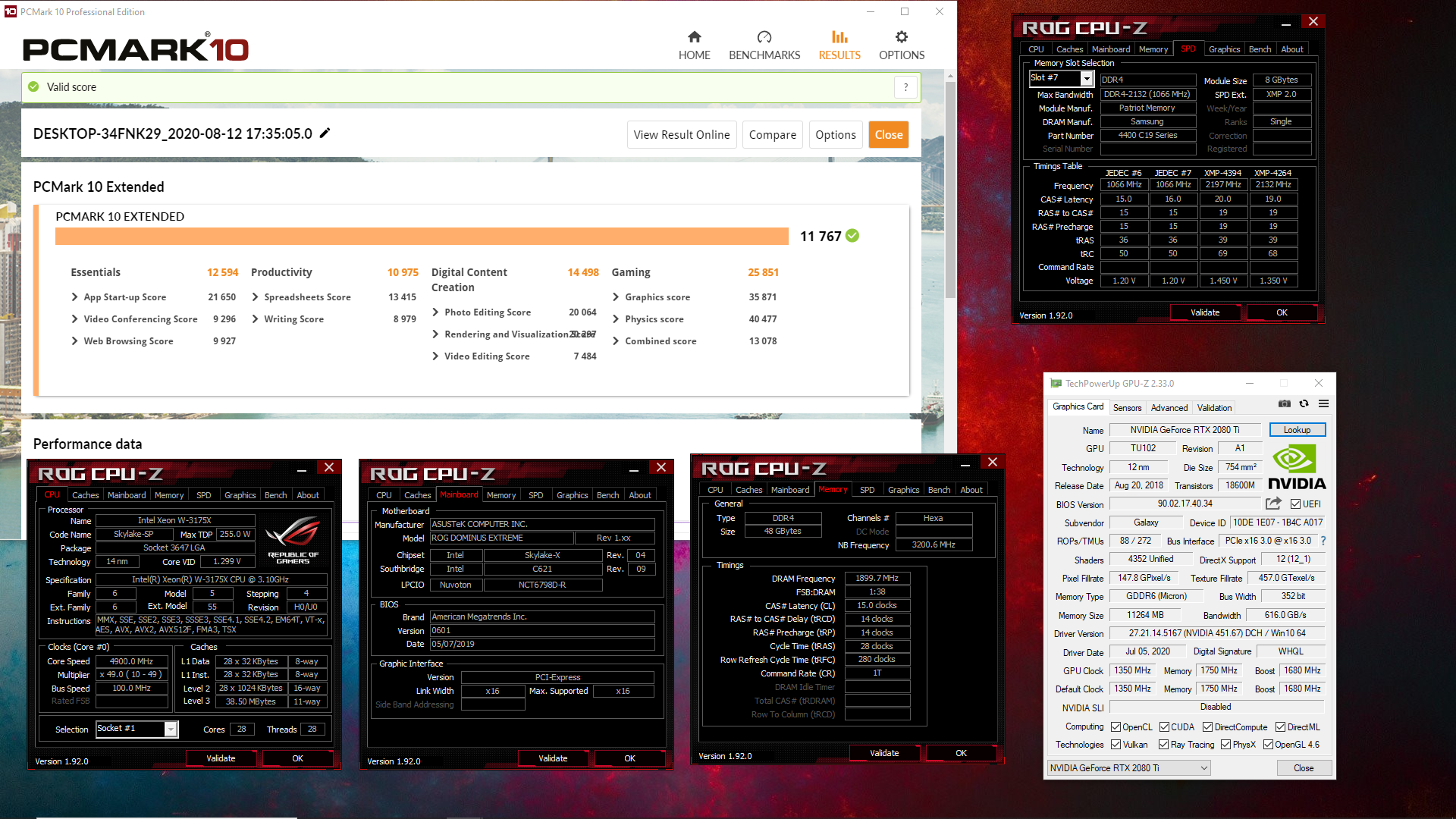Open Caches tab in the CPU tab CPU-Z window
Viewport: 1456px width, 819px height.
pos(85,495)
